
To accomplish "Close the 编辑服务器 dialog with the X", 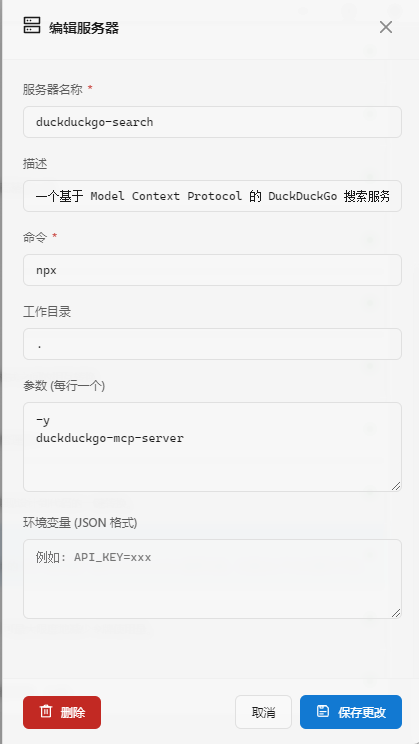I will pyautogui.click(x=386, y=27).
